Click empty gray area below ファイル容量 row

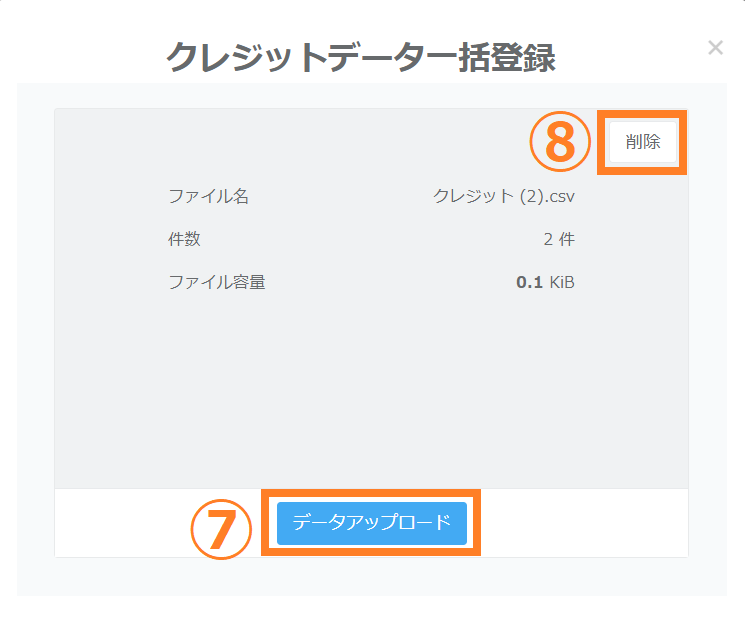[370, 390]
